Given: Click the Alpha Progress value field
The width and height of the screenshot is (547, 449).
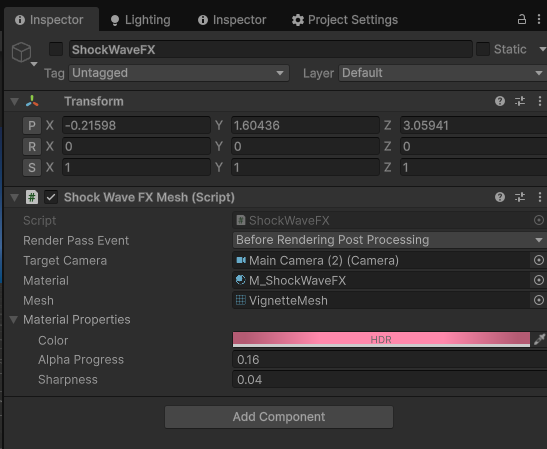Looking at the screenshot, I should coord(390,360).
